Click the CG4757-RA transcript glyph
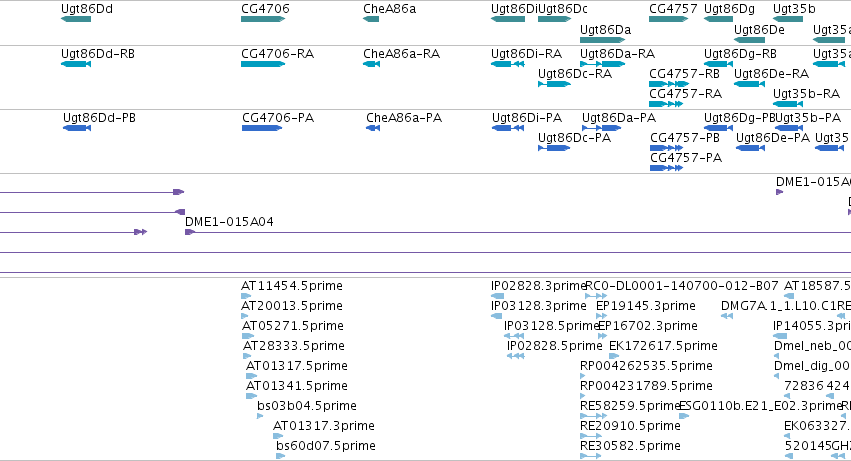 (666, 104)
